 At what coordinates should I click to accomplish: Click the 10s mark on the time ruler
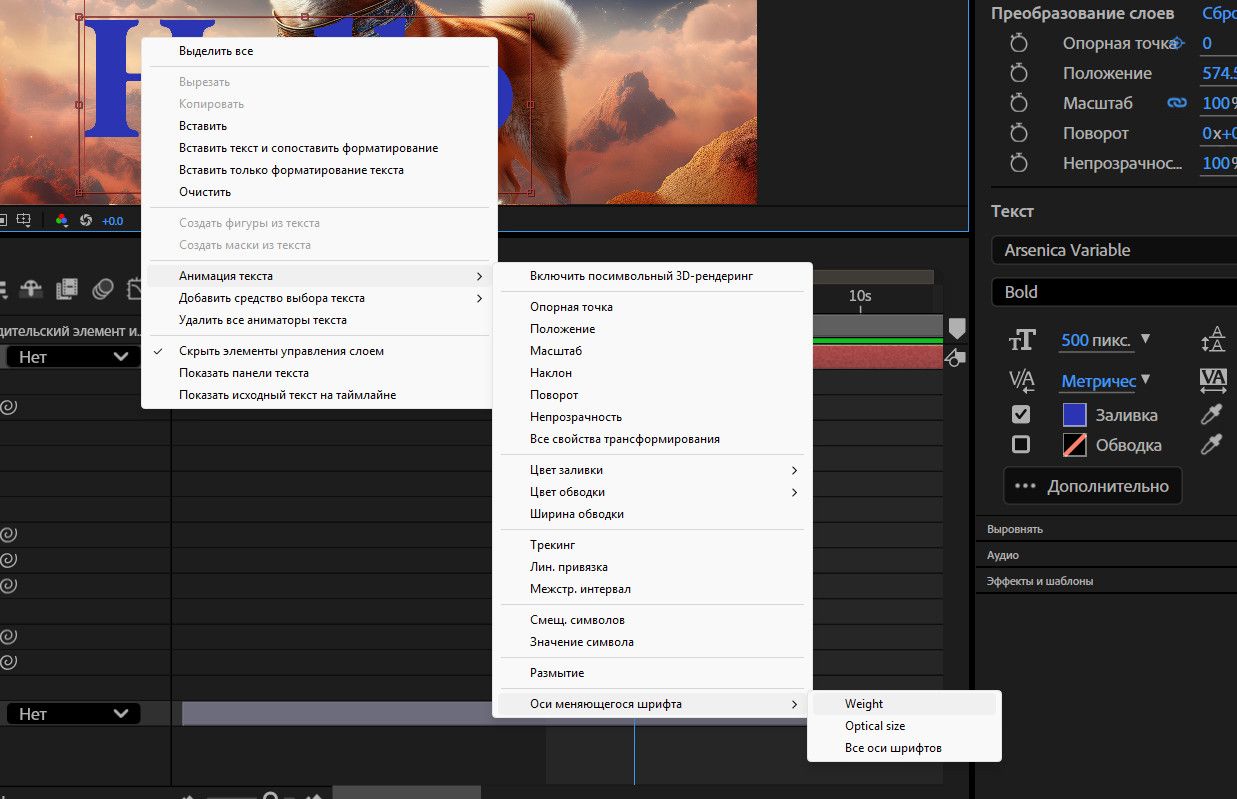coord(860,296)
